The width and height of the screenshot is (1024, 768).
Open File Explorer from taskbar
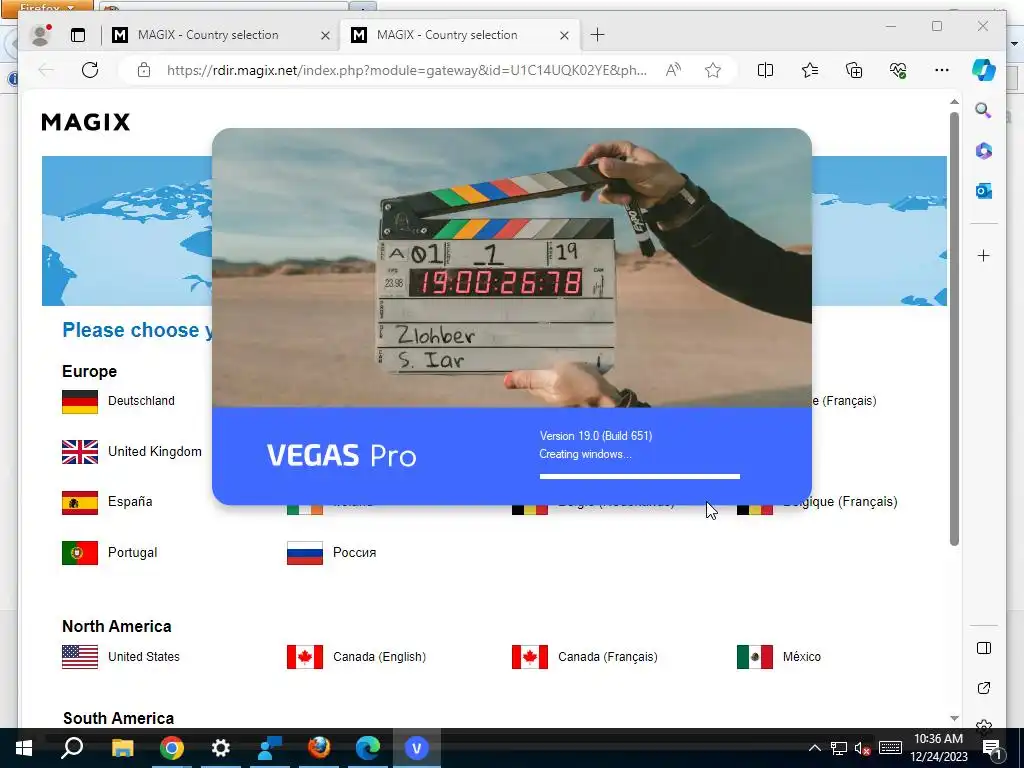point(122,748)
